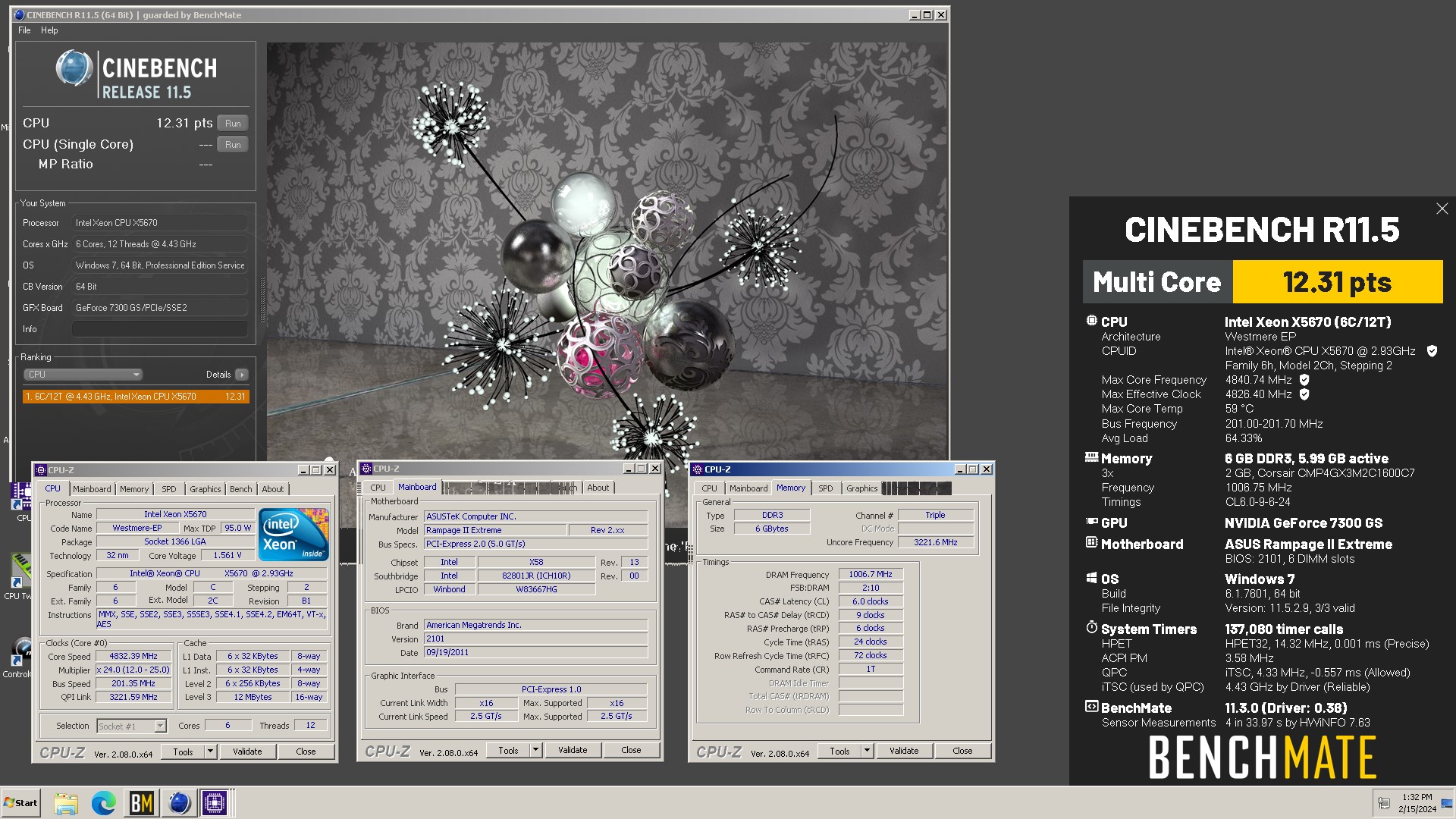Screen dimensions: 1456x819
Task: Switch to Bench tab in first CPU-Z window
Action: pos(240,489)
